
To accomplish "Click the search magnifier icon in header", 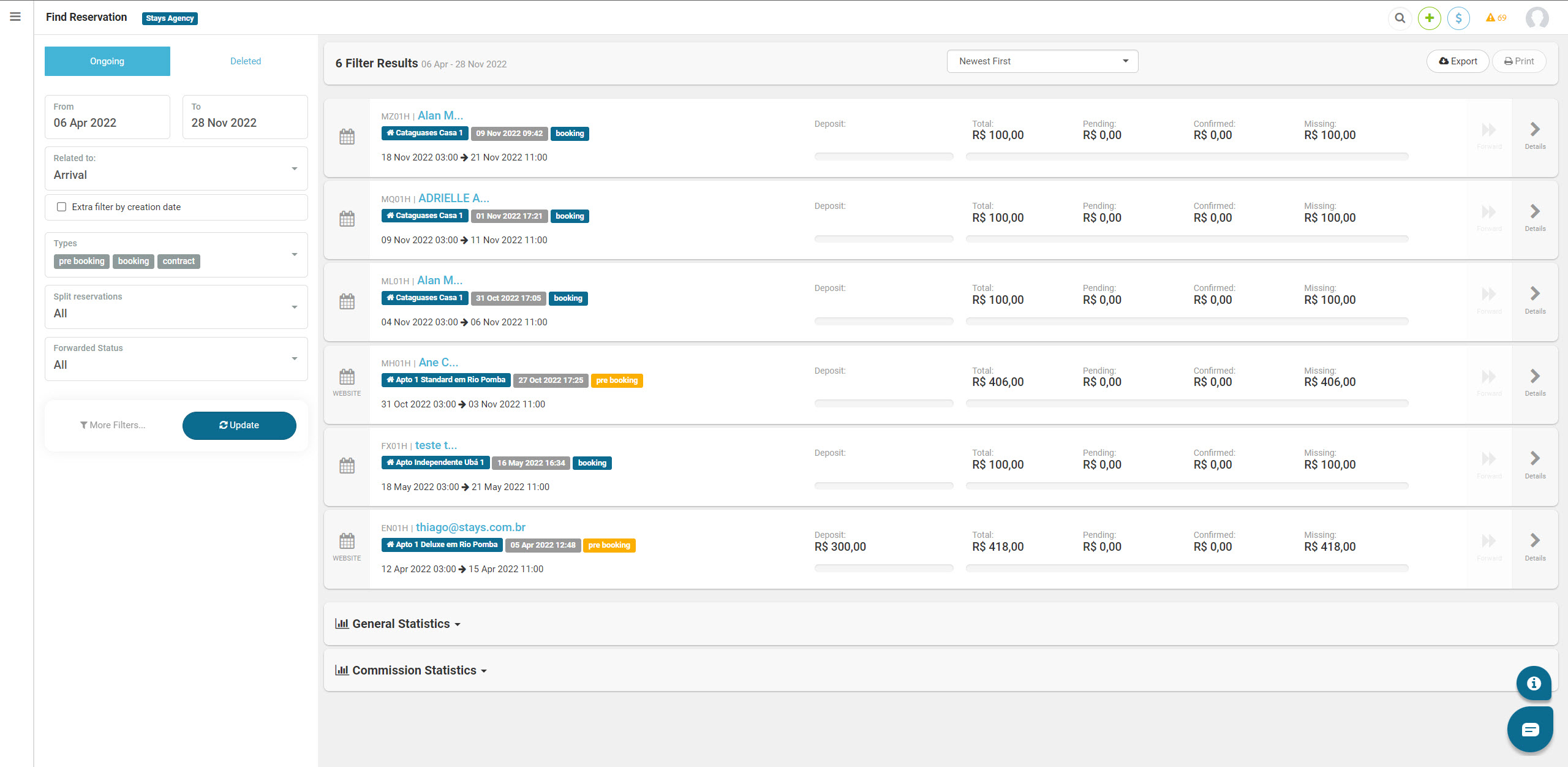I will [1400, 18].
